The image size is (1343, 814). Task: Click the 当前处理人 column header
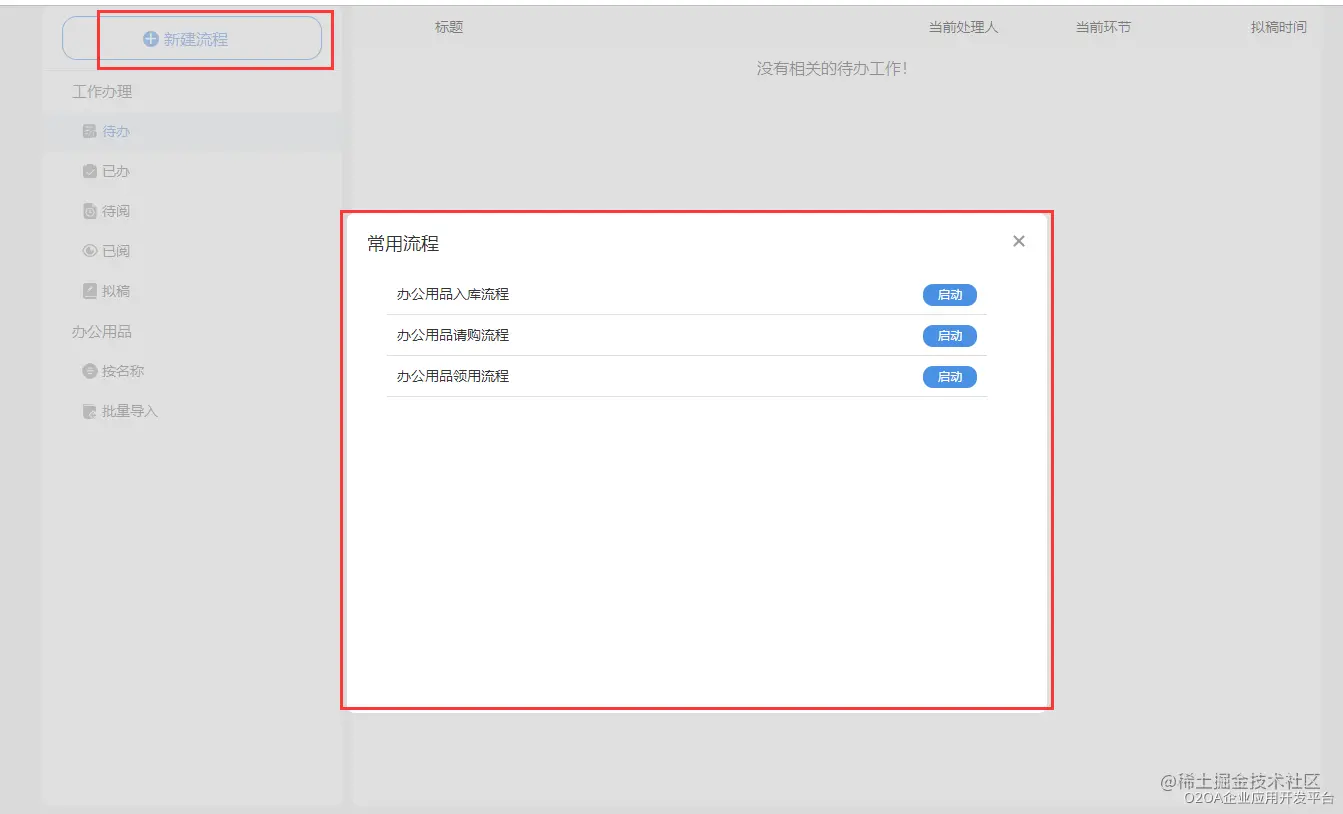coord(963,27)
